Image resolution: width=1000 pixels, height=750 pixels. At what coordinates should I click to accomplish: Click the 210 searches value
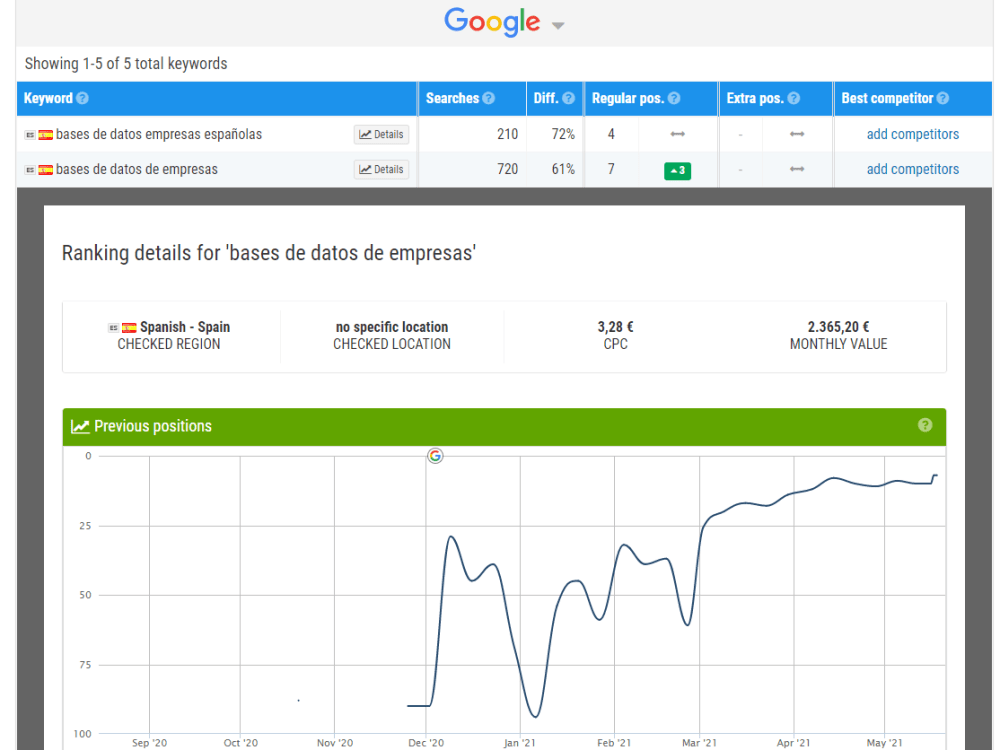click(x=508, y=135)
